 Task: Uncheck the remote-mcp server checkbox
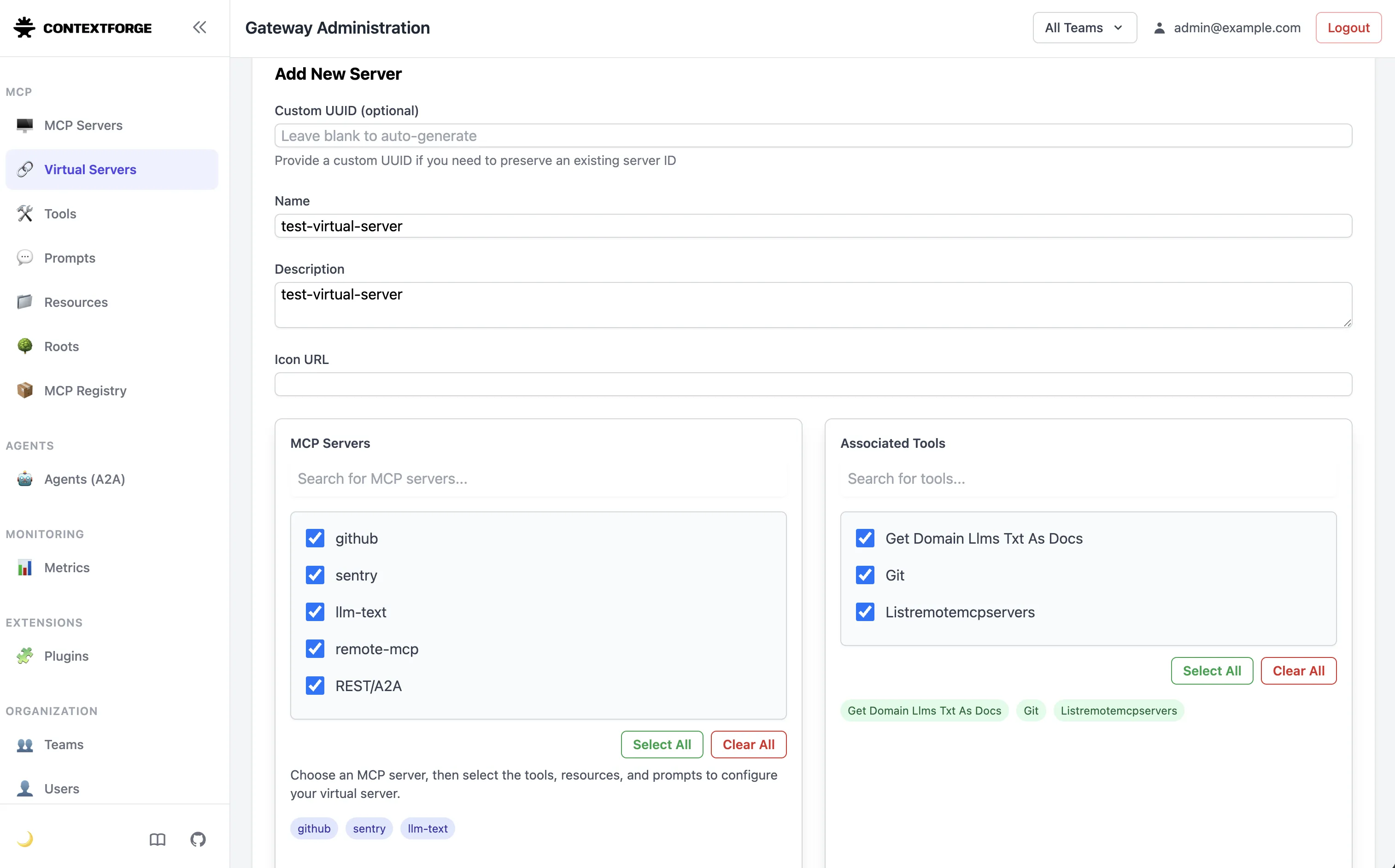(315, 649)
